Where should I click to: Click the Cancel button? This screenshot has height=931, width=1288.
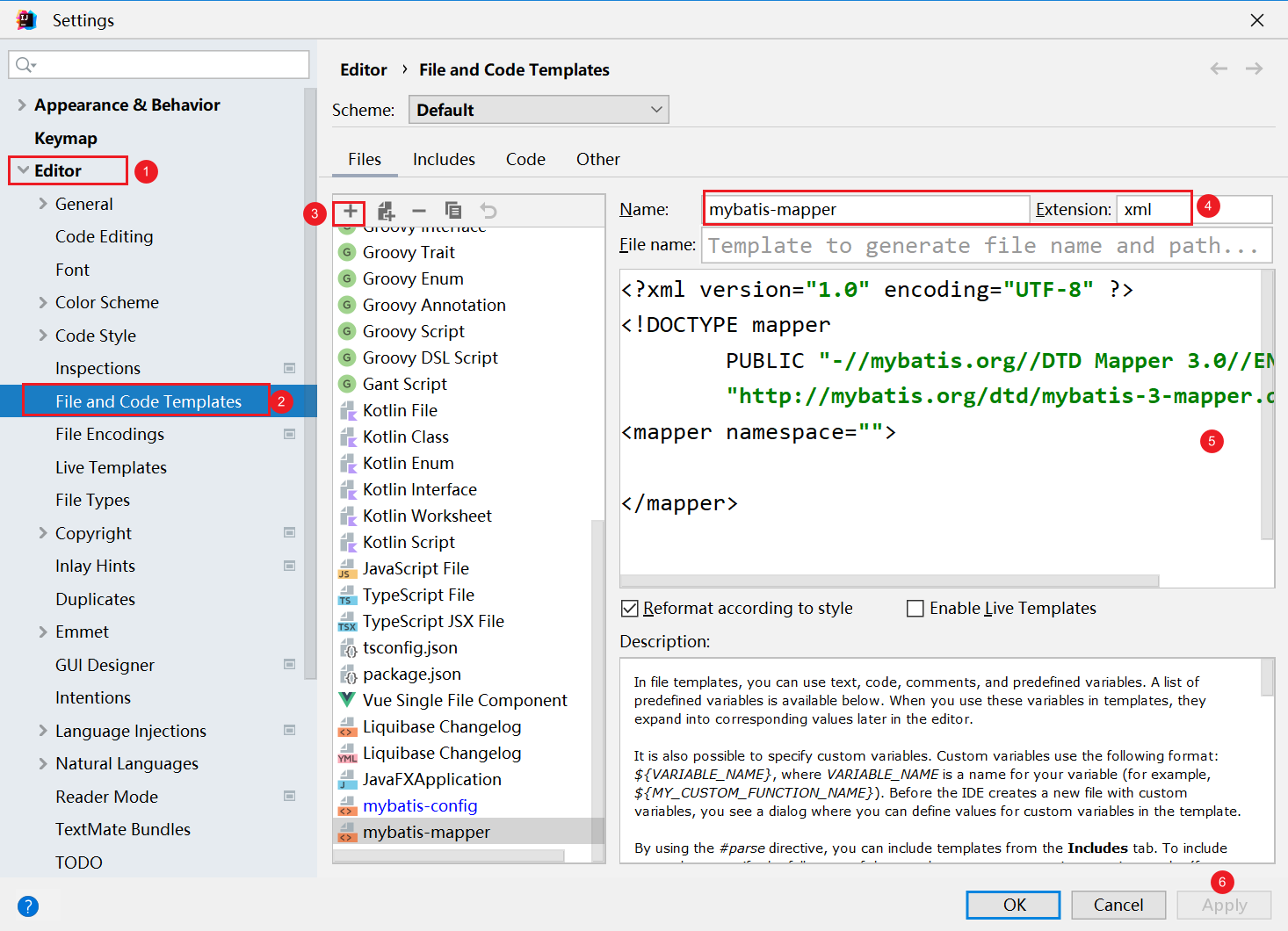tap(1118, 905)
